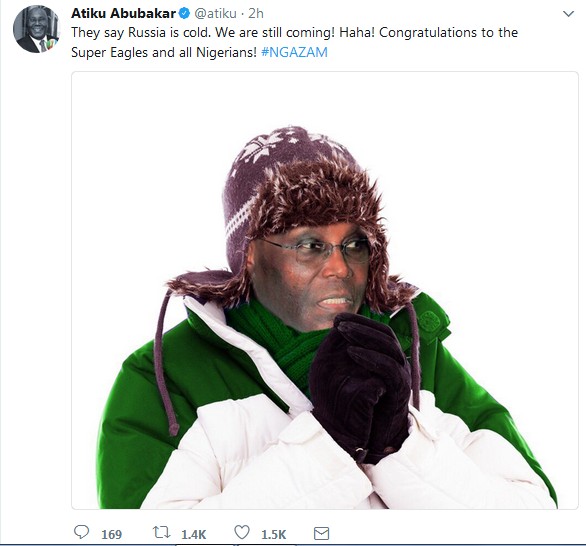Retweet this Atiku Abubakar tweet
Viewport: 586px width, 546px height.
[161, 532]
